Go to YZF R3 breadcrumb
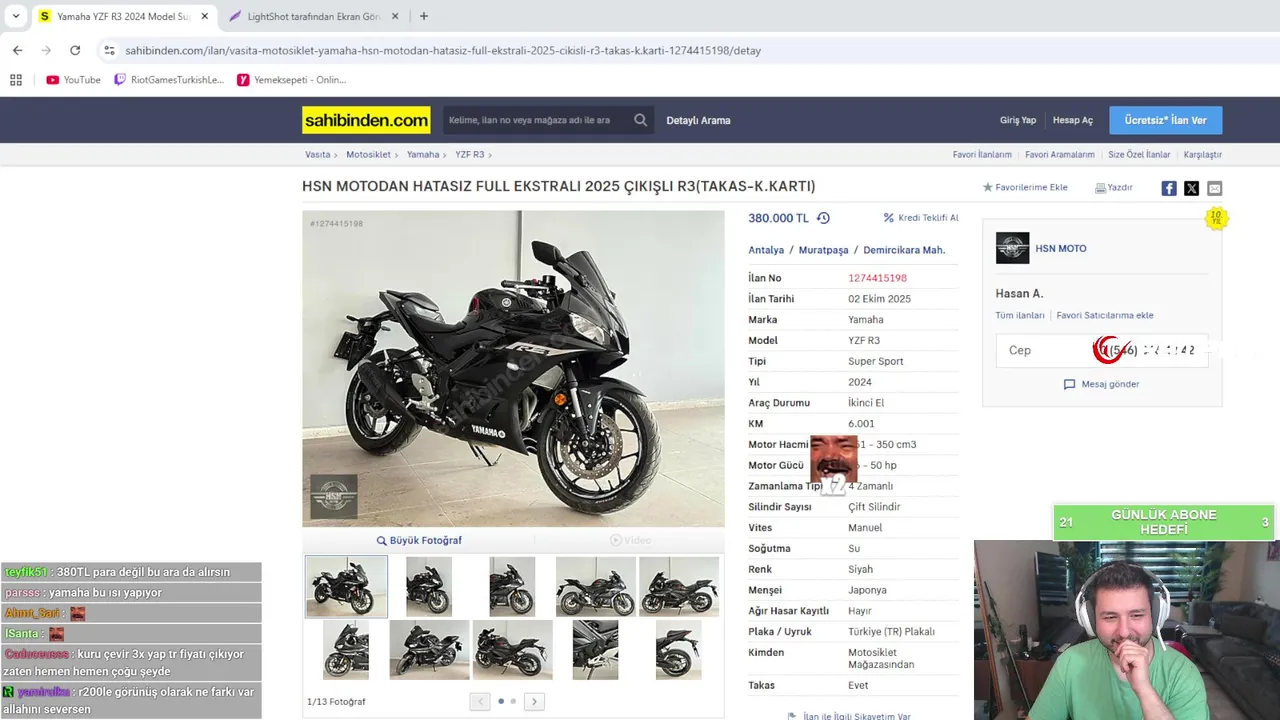 (470, 155)
